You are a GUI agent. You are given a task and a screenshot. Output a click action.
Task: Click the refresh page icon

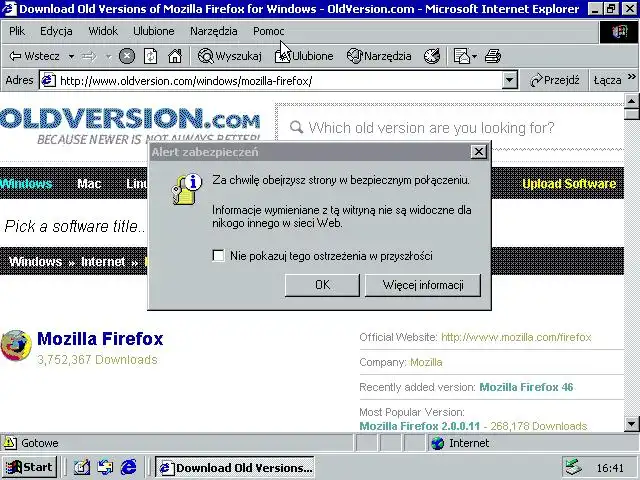[x=151, y=56]
